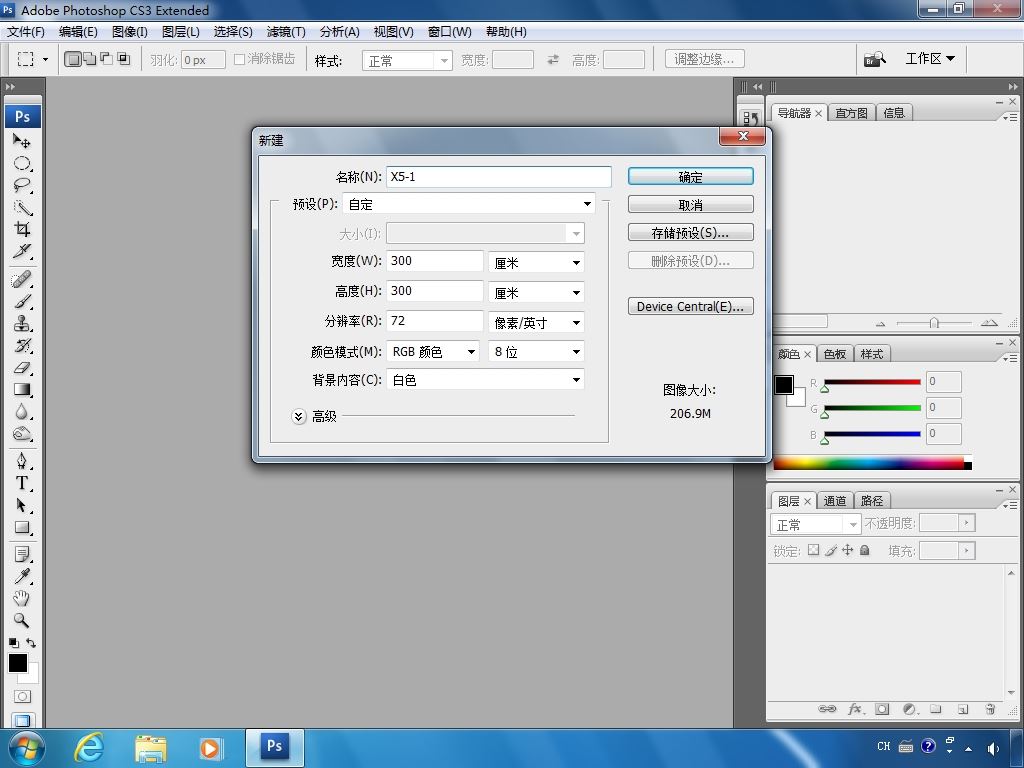Choose Add to selection mode button

pyautogui.click(x=90, y=59)
